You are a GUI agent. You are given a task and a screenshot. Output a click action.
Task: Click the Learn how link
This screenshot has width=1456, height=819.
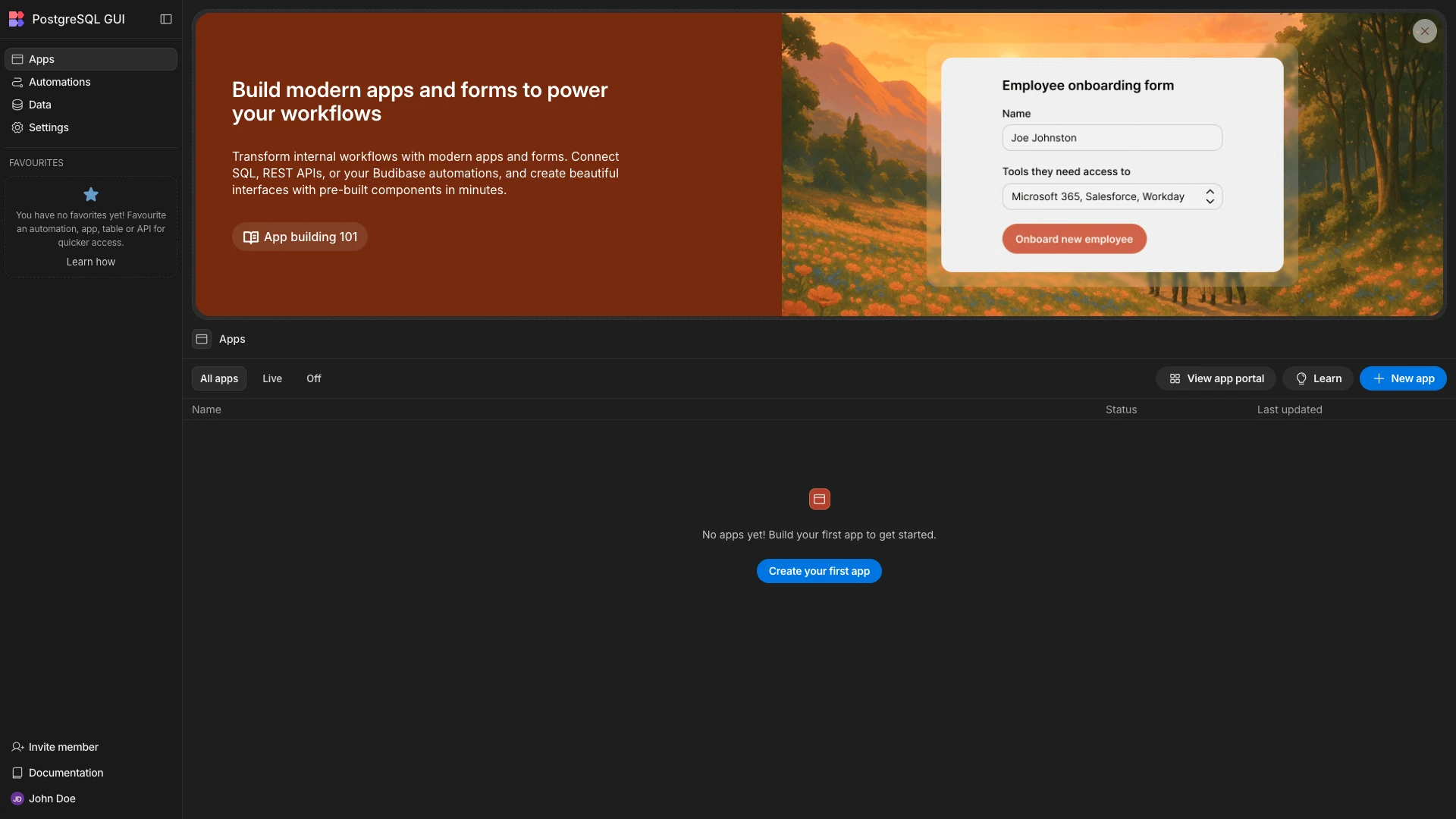[x=91, y=262]
